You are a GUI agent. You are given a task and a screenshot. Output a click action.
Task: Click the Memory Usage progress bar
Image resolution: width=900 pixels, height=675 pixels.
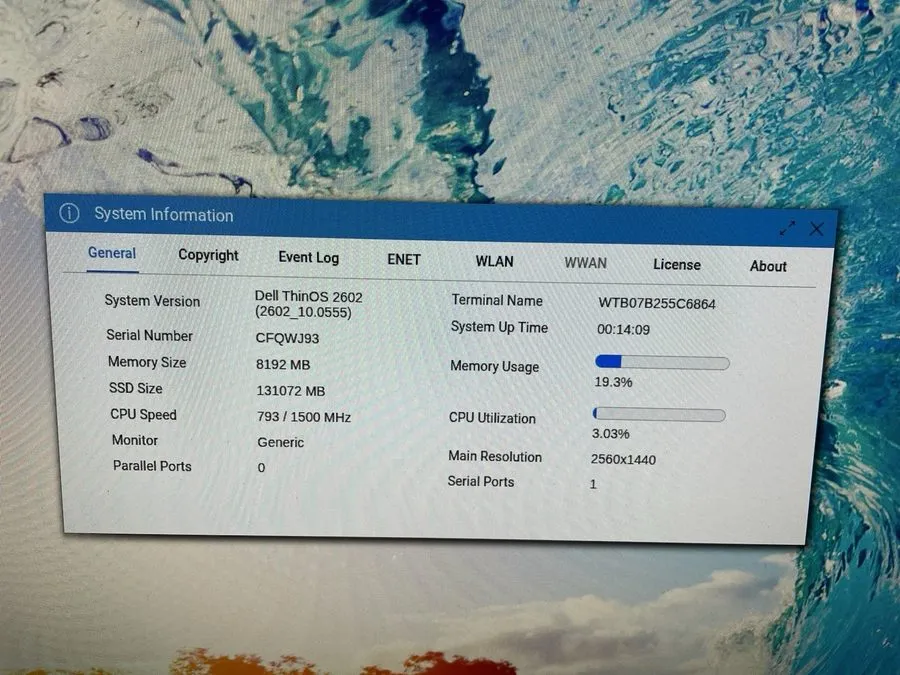[x=662, y=362]
